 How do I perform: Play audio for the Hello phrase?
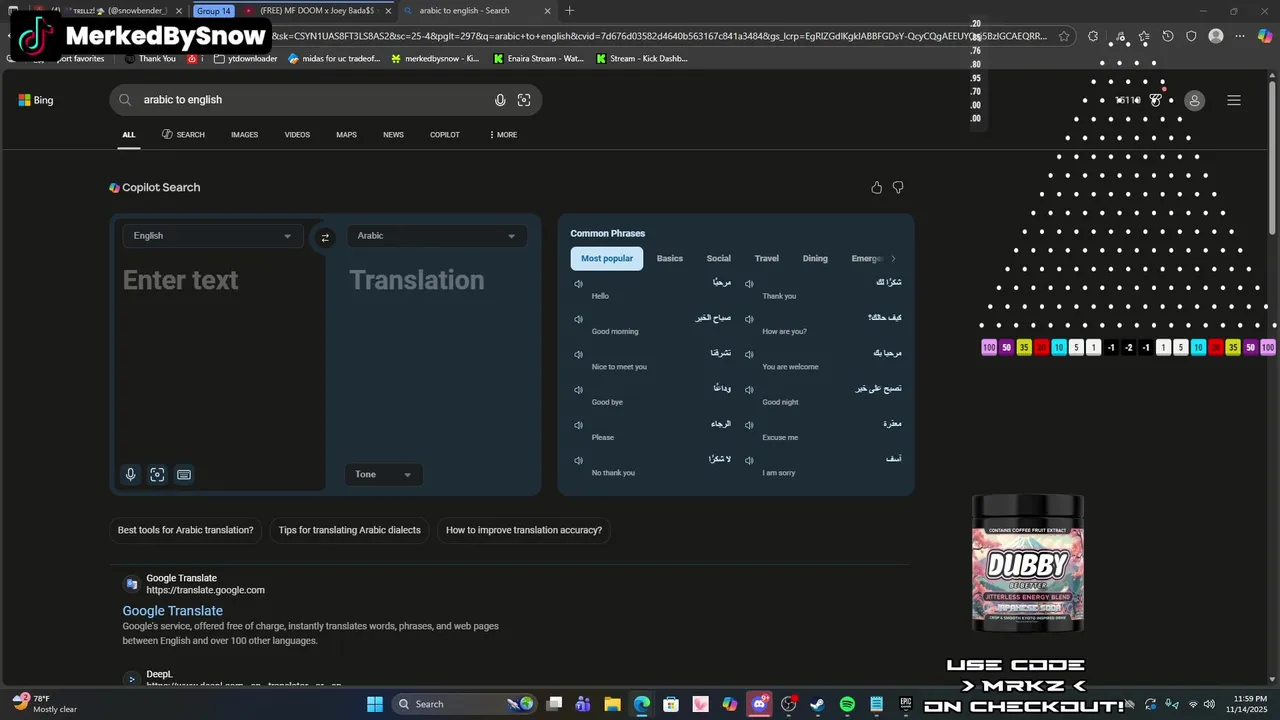point(578,284)
